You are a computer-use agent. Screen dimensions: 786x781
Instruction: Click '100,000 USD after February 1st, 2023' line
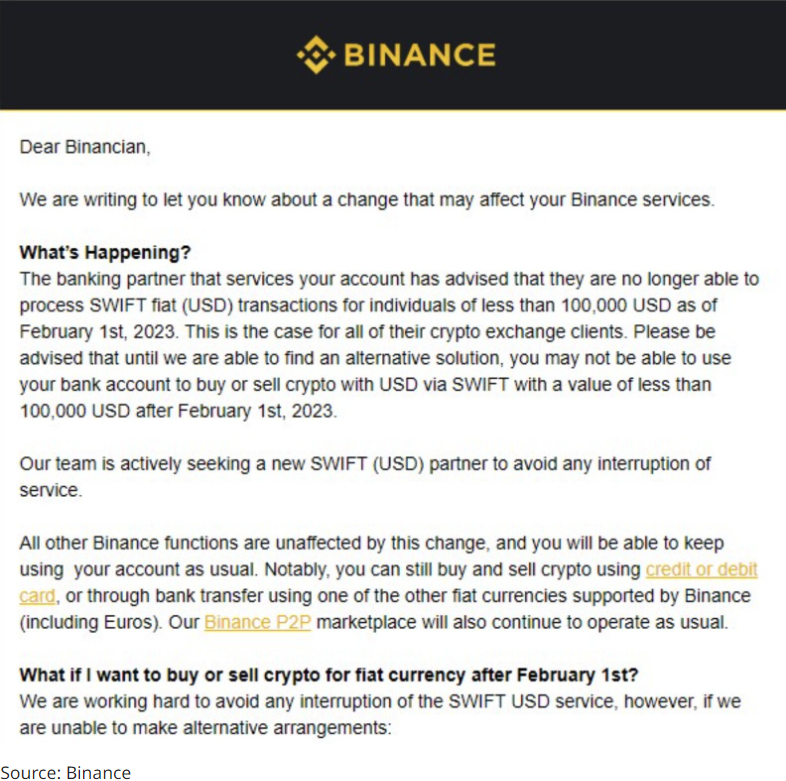point(178,411)
